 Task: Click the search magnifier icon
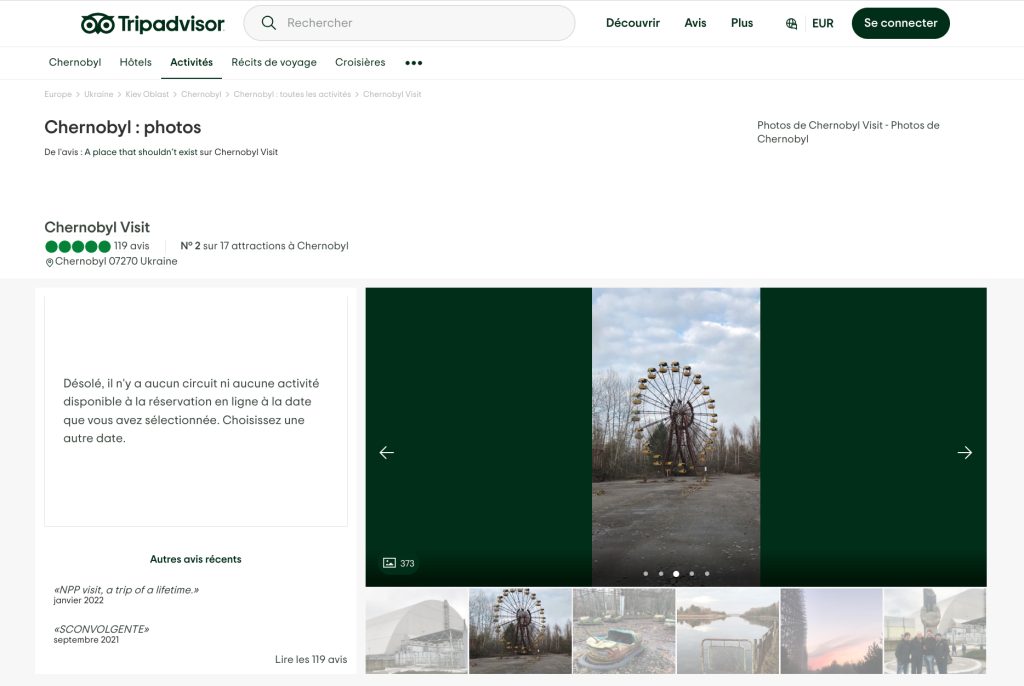coord(268,23)
